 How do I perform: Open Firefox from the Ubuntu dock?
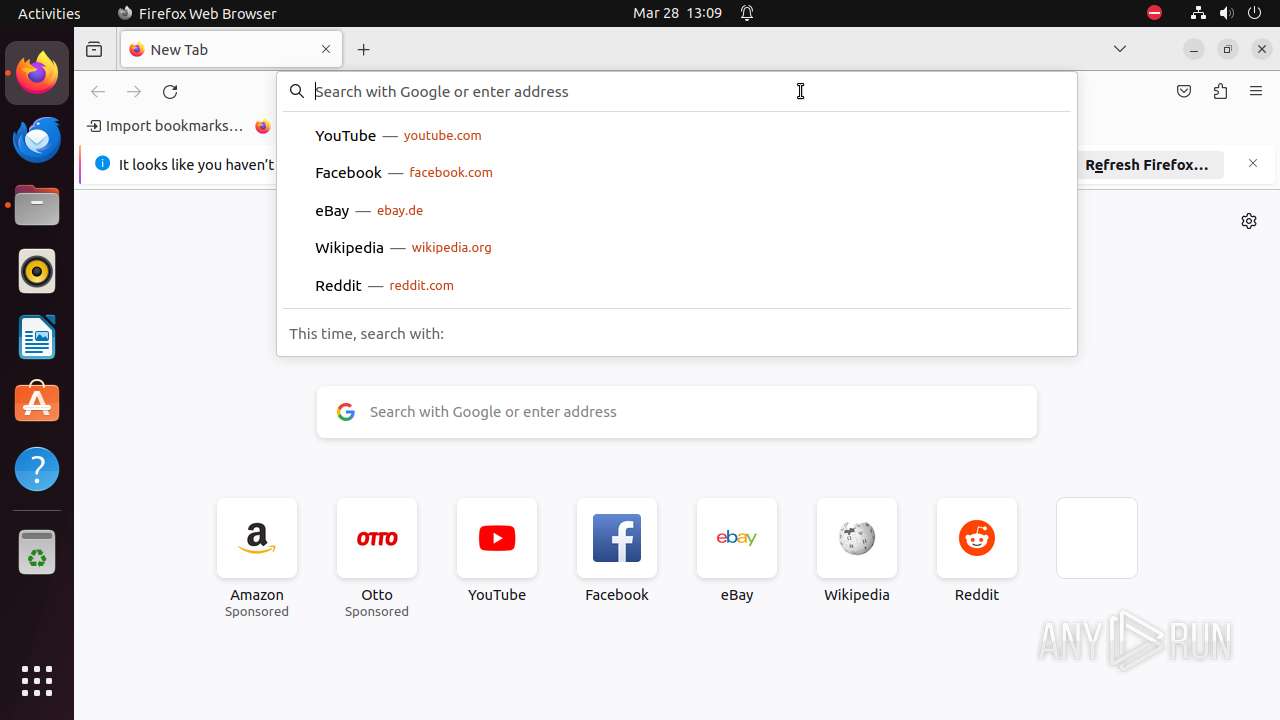click(x=37, y=73)
